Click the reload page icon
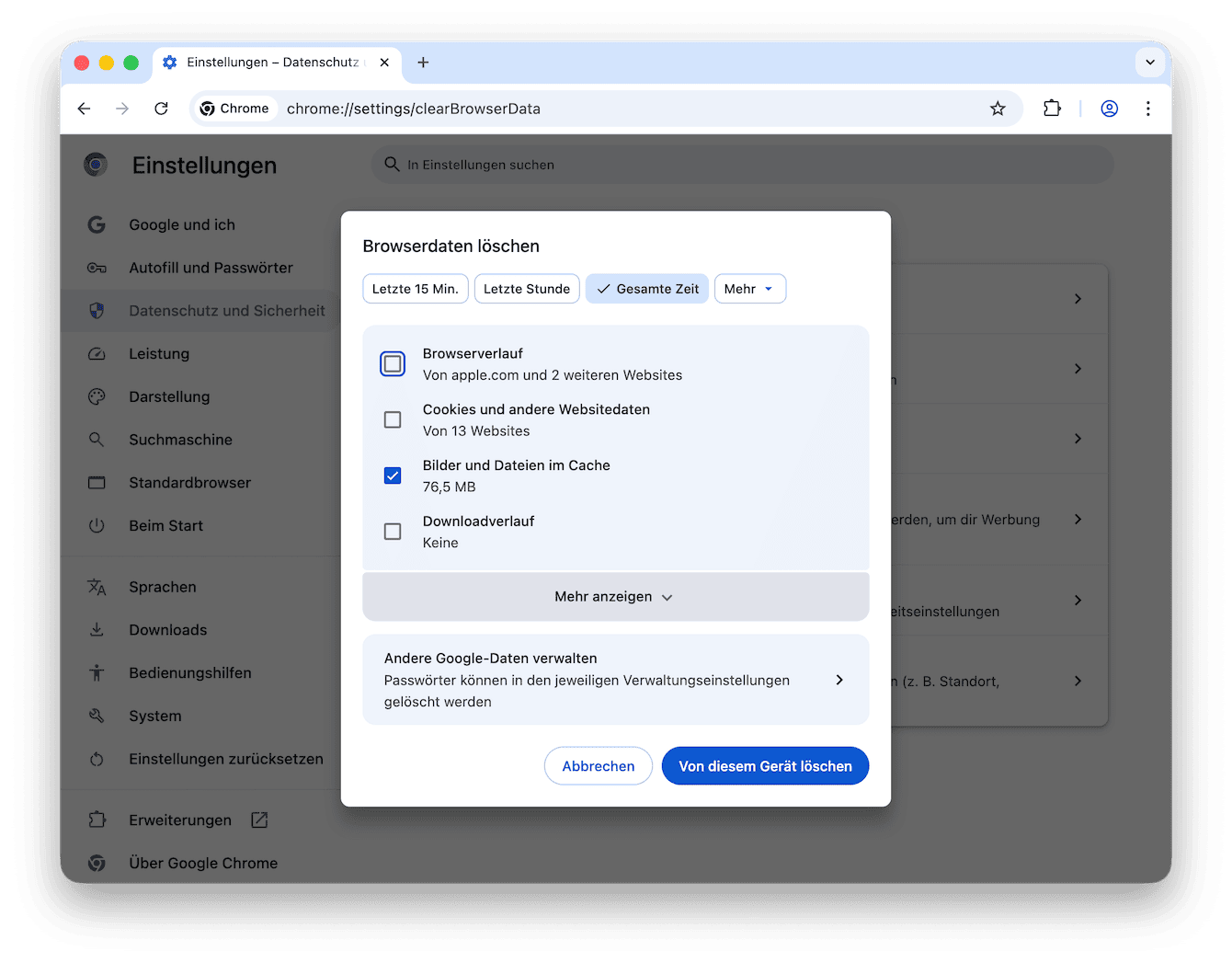This screenshot has width=1232, height=963. (x=161, y=109)
